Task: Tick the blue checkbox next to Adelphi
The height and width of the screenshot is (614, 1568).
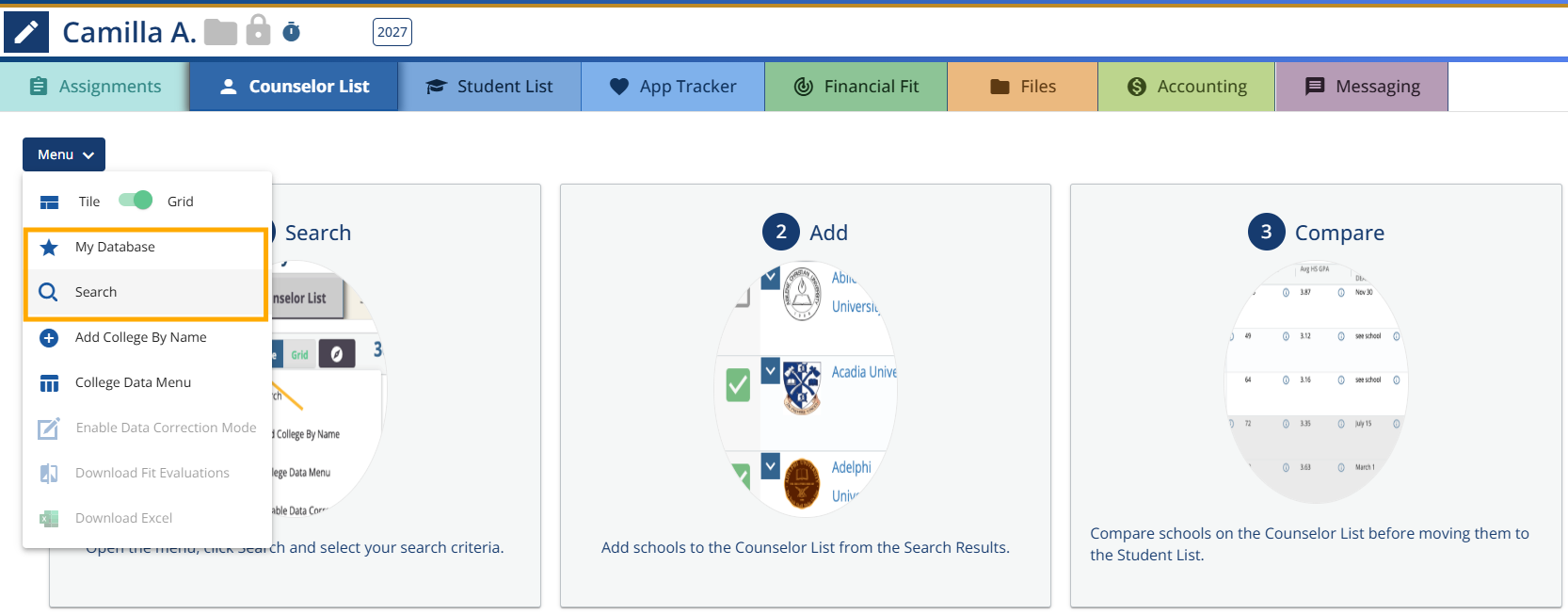Action: [770, 465]
